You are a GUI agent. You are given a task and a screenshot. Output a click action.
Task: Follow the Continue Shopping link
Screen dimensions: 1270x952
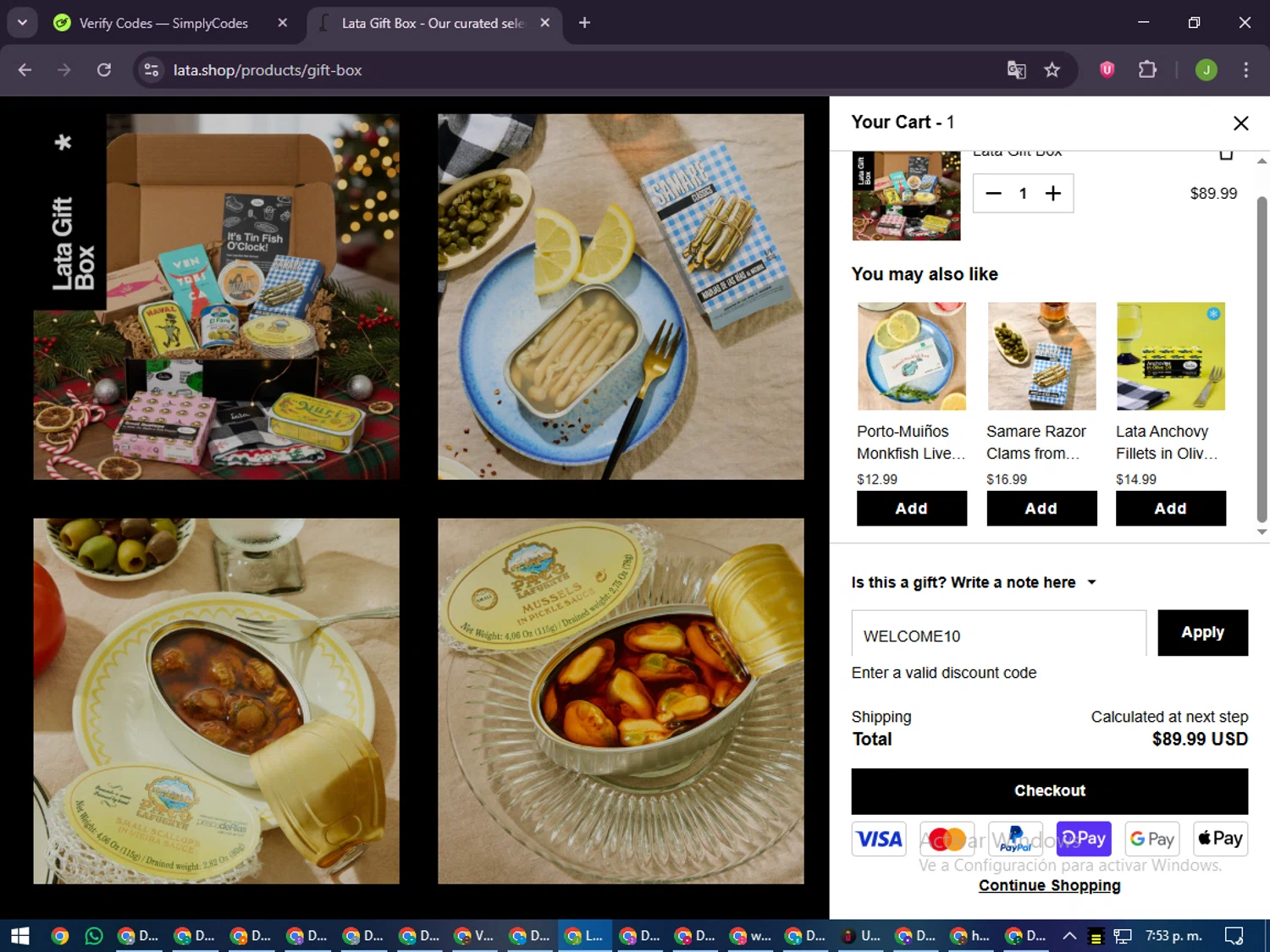coord(1050,886)
